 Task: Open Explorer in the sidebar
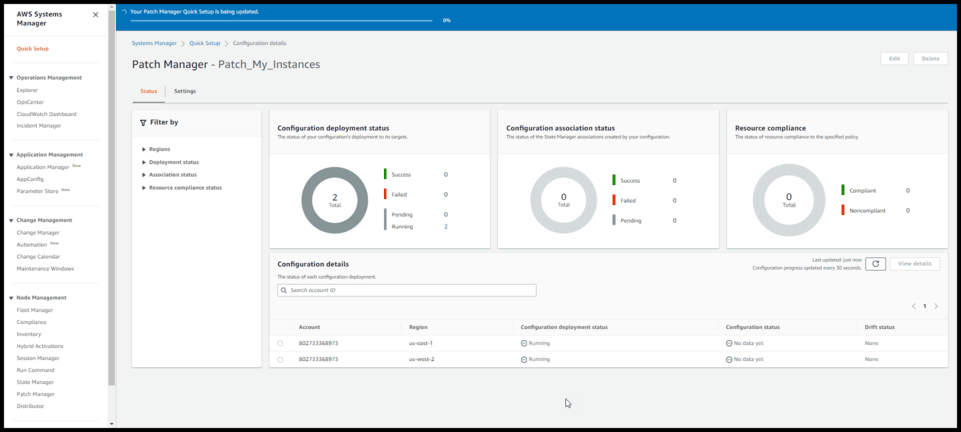click(27, 90)
